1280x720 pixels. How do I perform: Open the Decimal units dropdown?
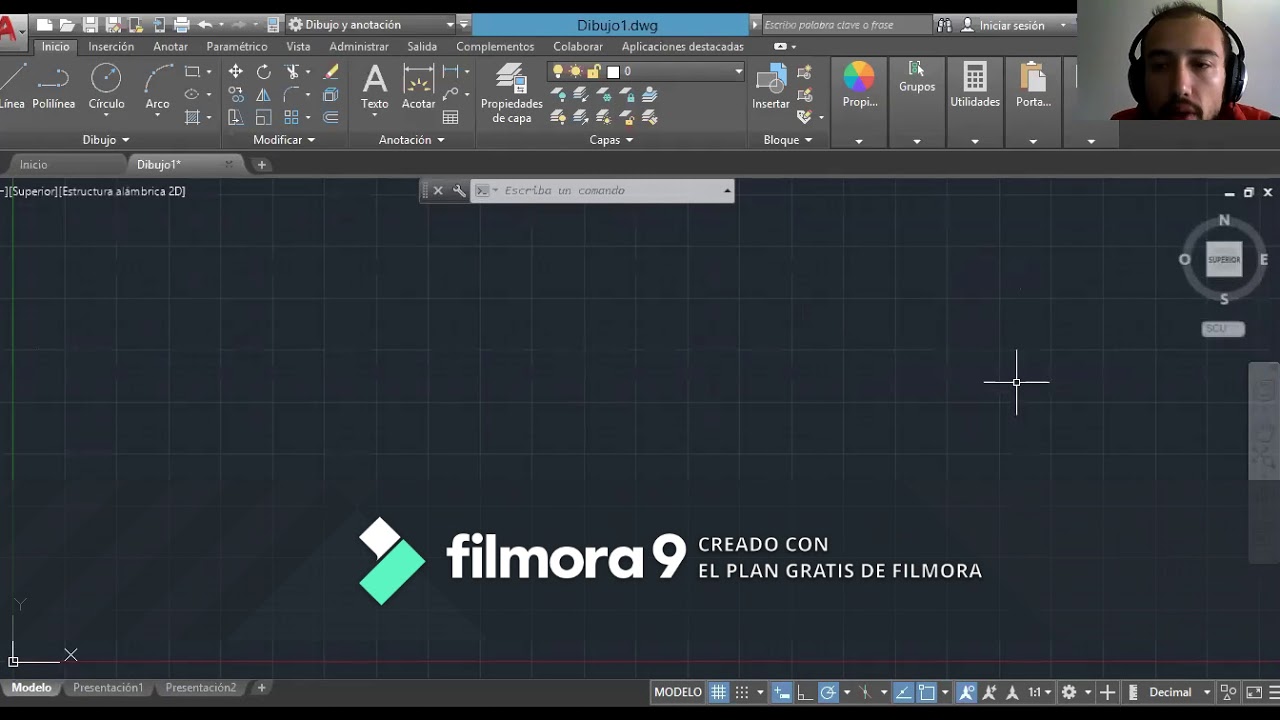coord(1180,692)
